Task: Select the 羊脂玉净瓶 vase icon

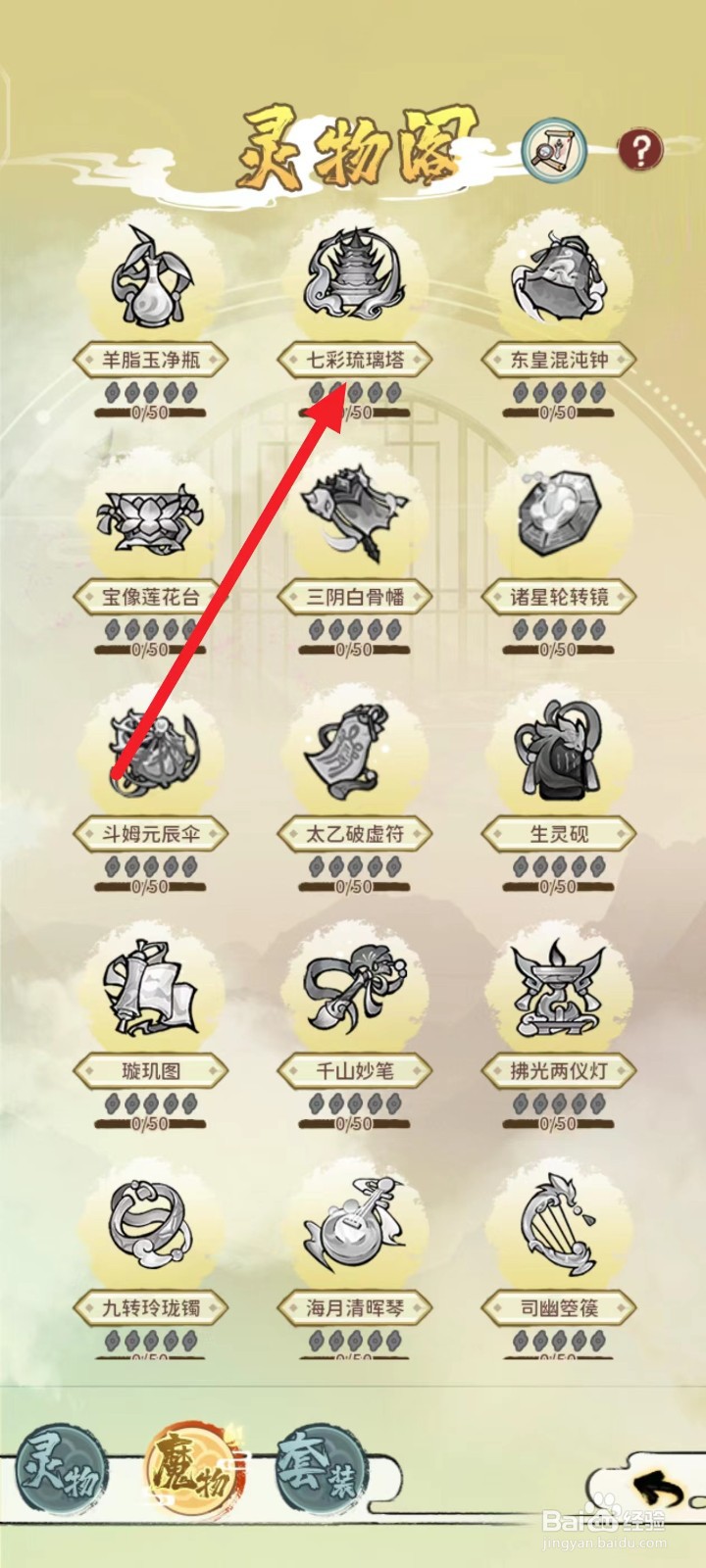Action: [x=149, y=278]
